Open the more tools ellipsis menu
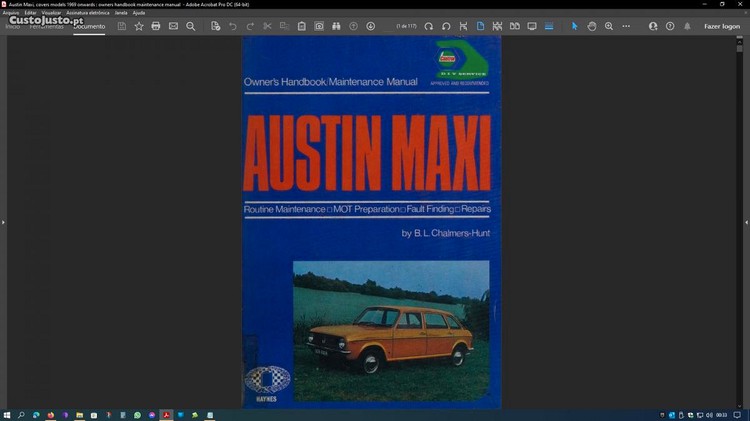Screen dimensions: 750x421 627,26
